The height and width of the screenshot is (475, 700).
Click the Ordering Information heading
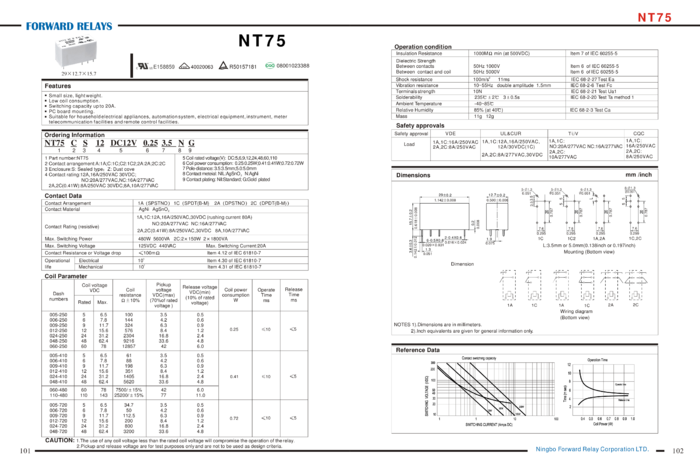pos(75,135)
